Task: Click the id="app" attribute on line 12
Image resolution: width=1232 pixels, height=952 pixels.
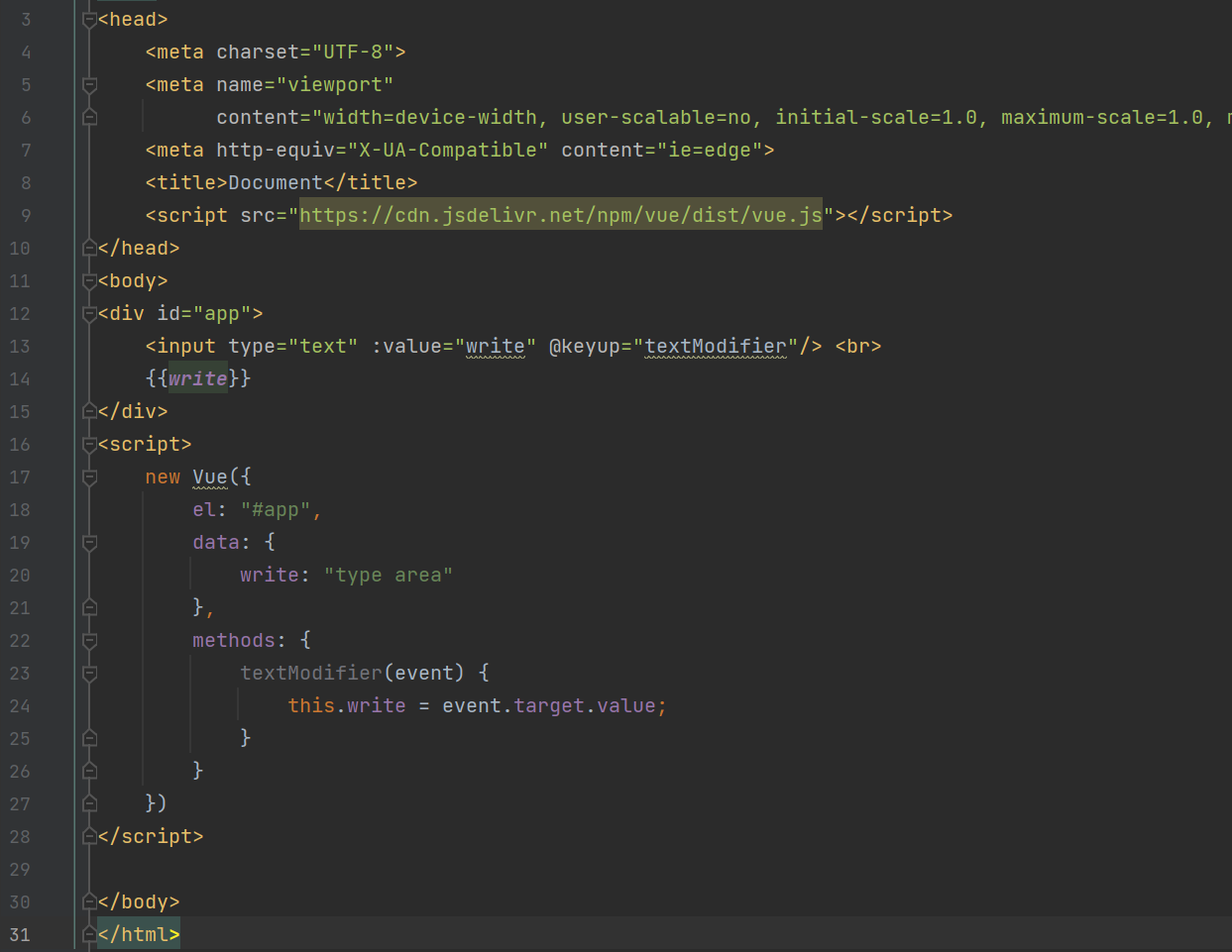Action: (204, 314)
